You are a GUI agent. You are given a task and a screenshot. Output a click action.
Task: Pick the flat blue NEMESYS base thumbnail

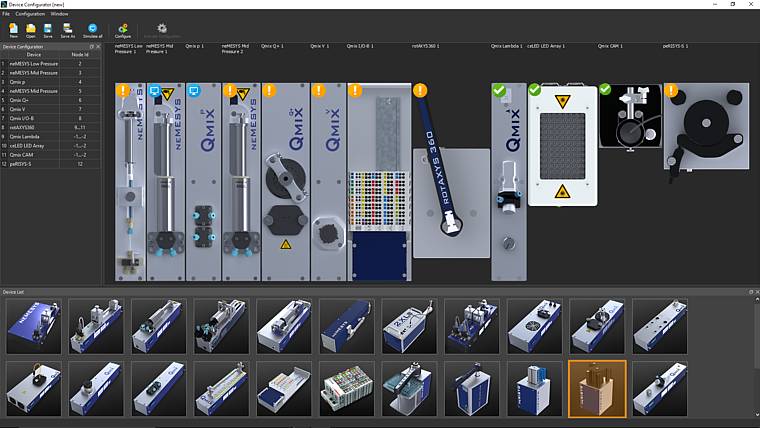(34, 326)
